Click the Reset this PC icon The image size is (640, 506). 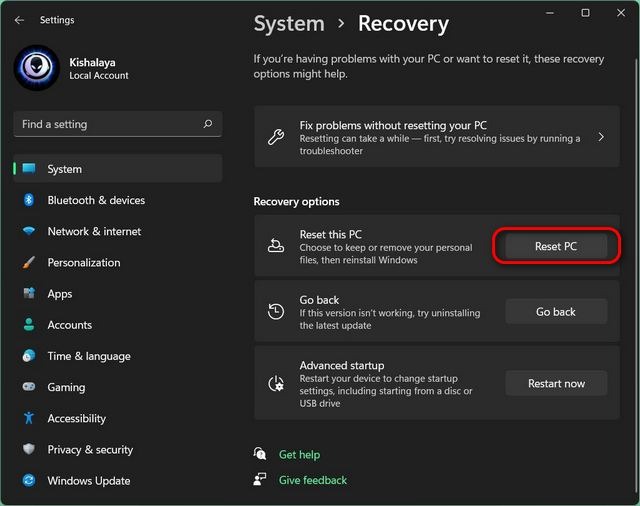[276, 246]
